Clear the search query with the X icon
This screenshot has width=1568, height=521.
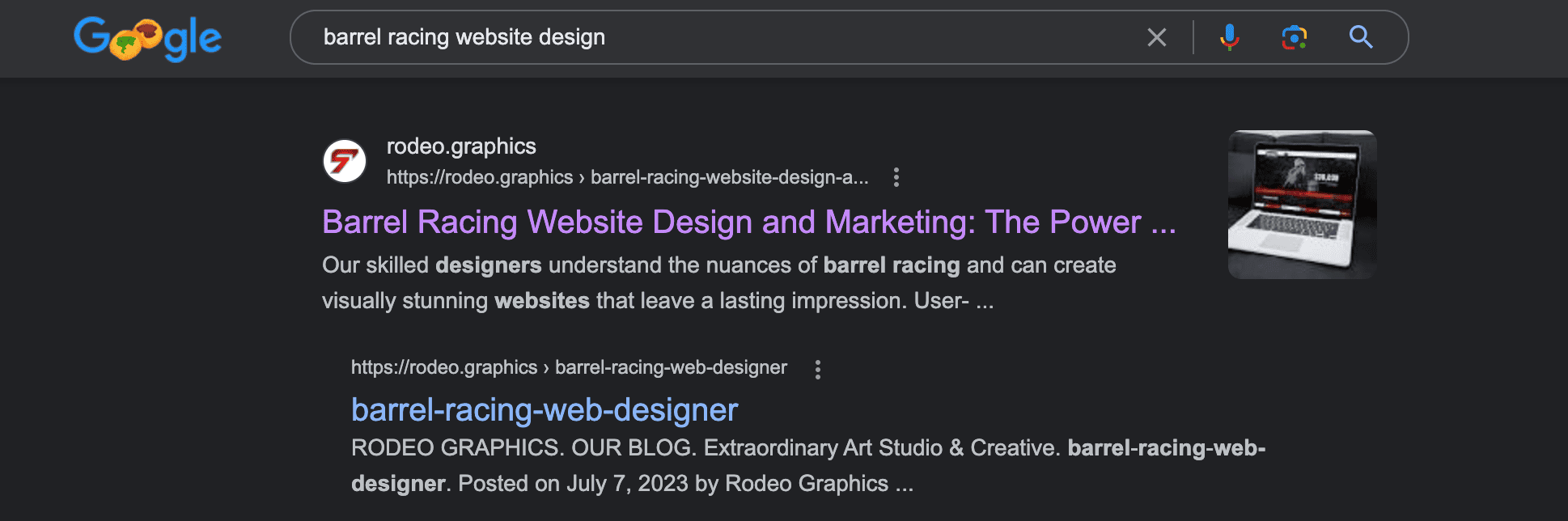[1157, 37]
